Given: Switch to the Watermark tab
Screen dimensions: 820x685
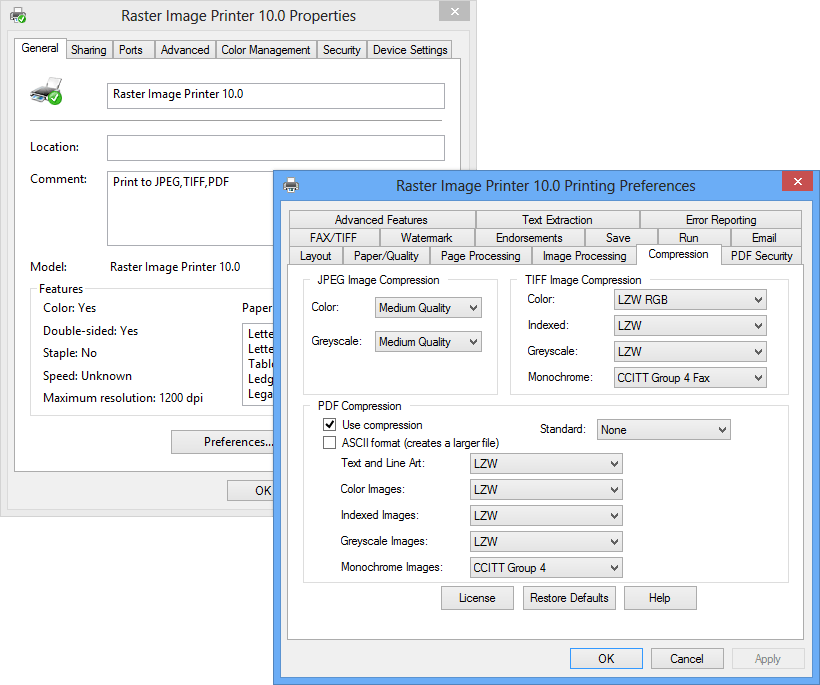Looking at the screenshot, I should (426, 237).
